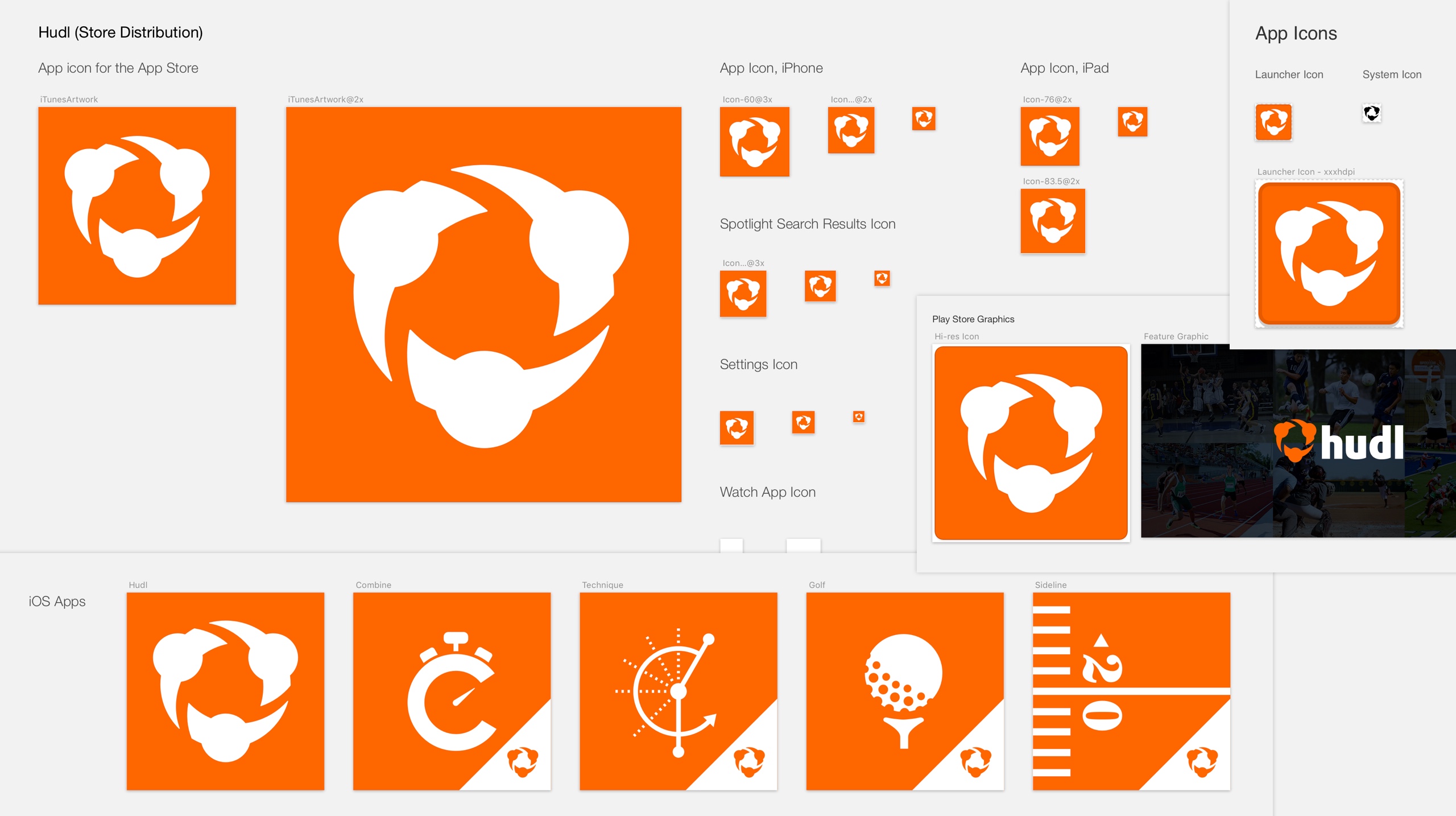Select the large iTunesArtwork@2x artboard
This screenshot has width=1456, height=816.
(483, 304)
